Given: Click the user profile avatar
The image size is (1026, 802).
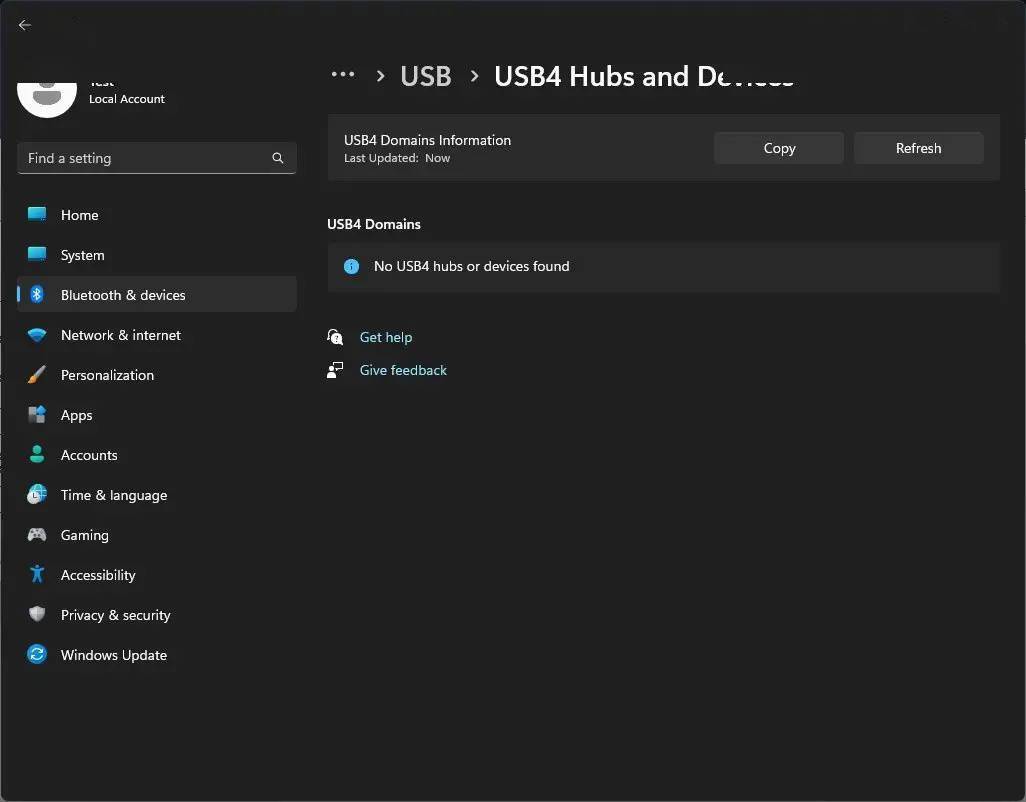Looking at the screenshot, I should click(47, 99).
